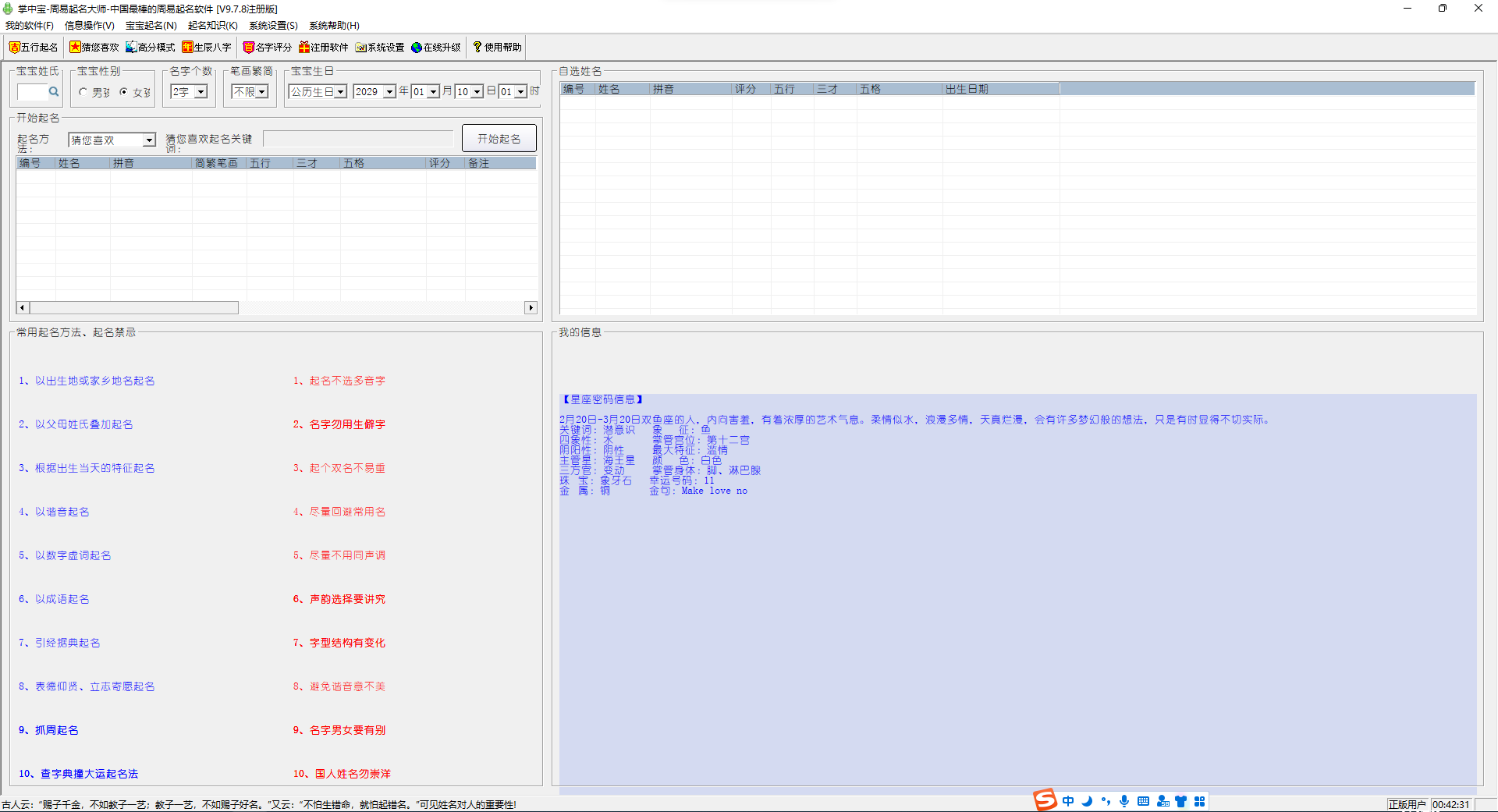Expand the 笔画繁简 dropdown

[262, 92]
